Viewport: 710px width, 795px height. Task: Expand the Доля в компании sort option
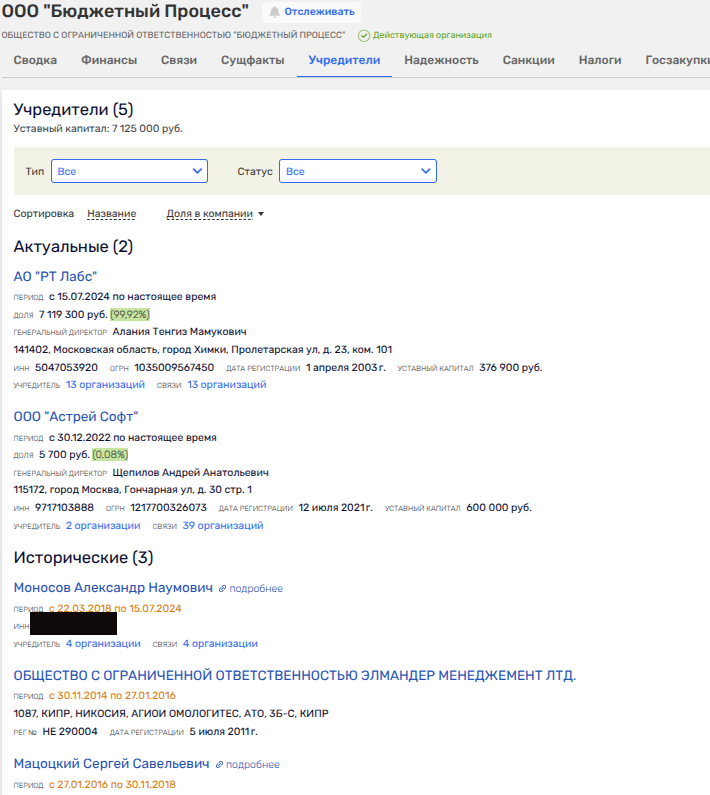[x=215, y=214]
